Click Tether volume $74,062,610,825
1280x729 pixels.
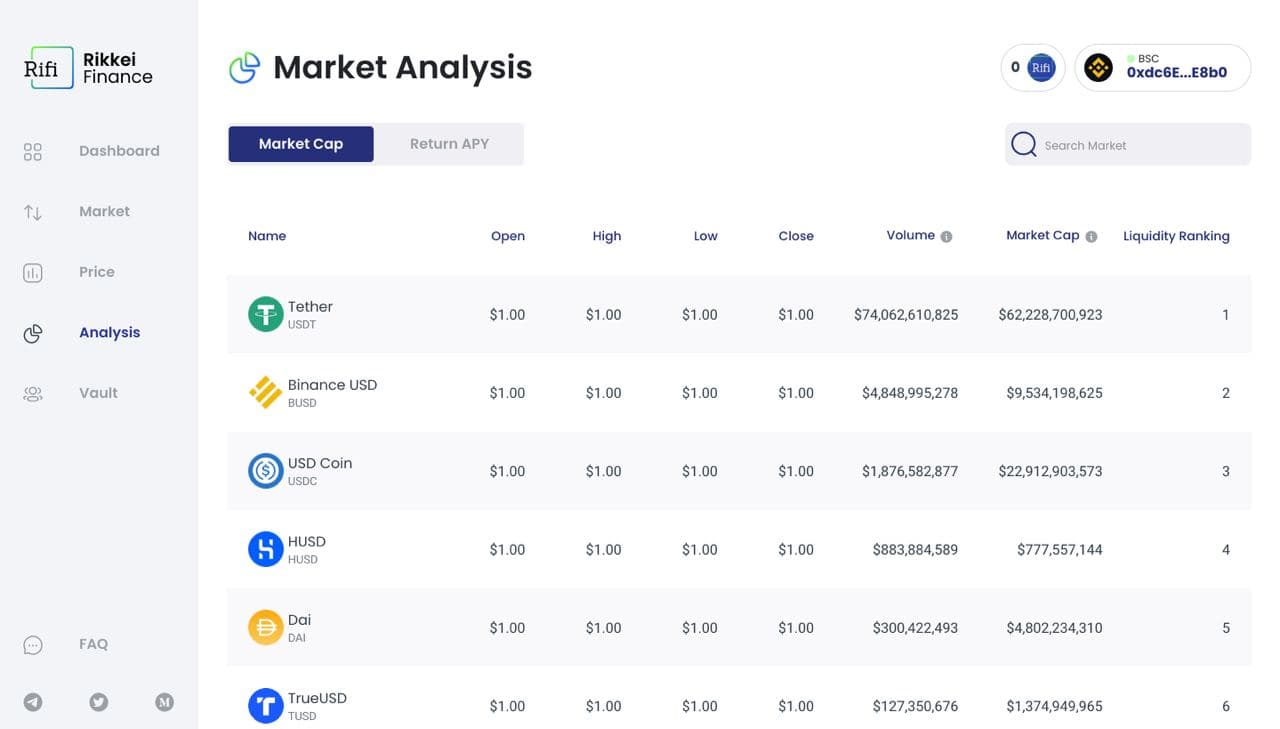906,315
